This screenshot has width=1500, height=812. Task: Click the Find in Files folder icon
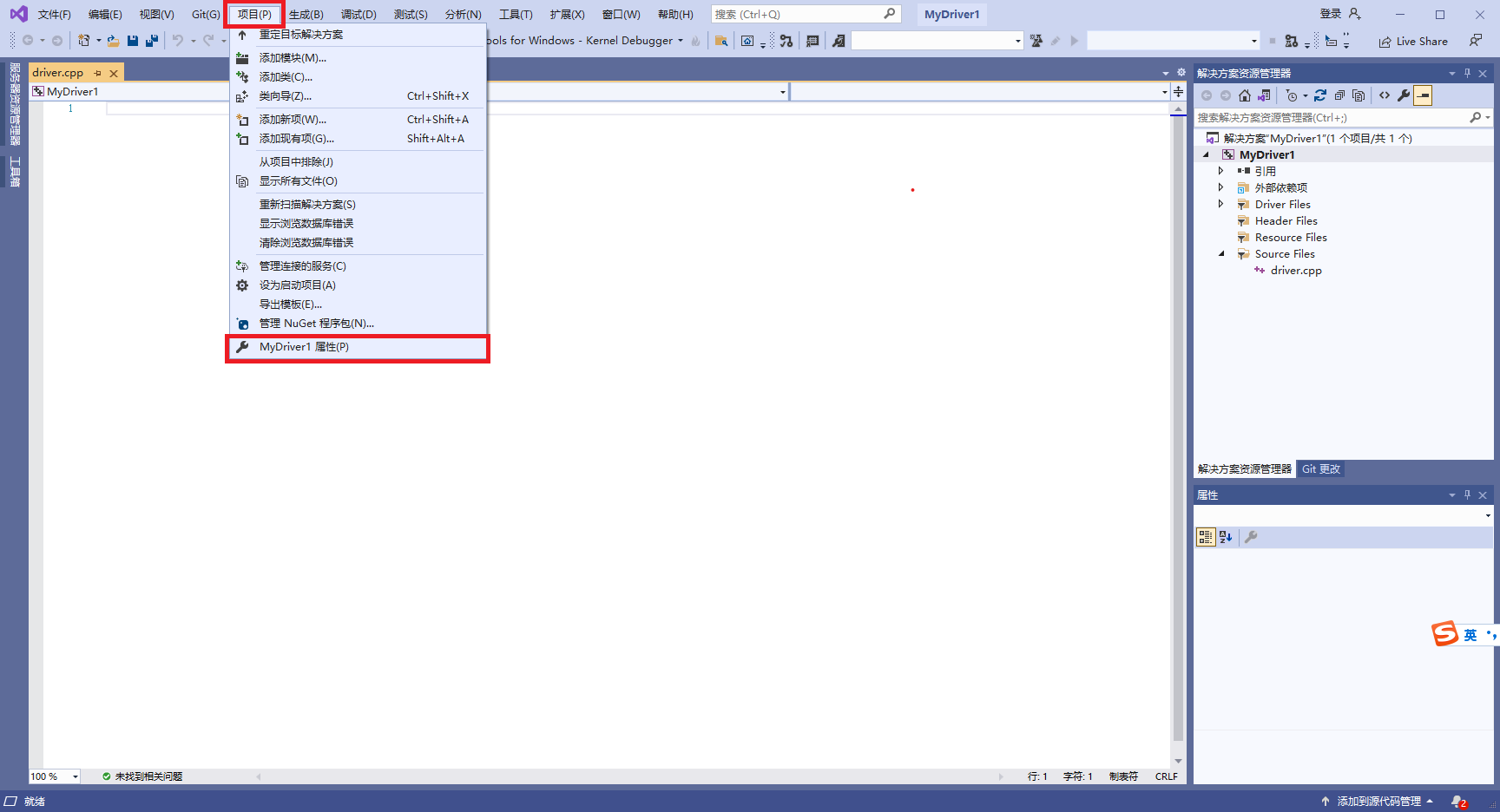(721, 41)
